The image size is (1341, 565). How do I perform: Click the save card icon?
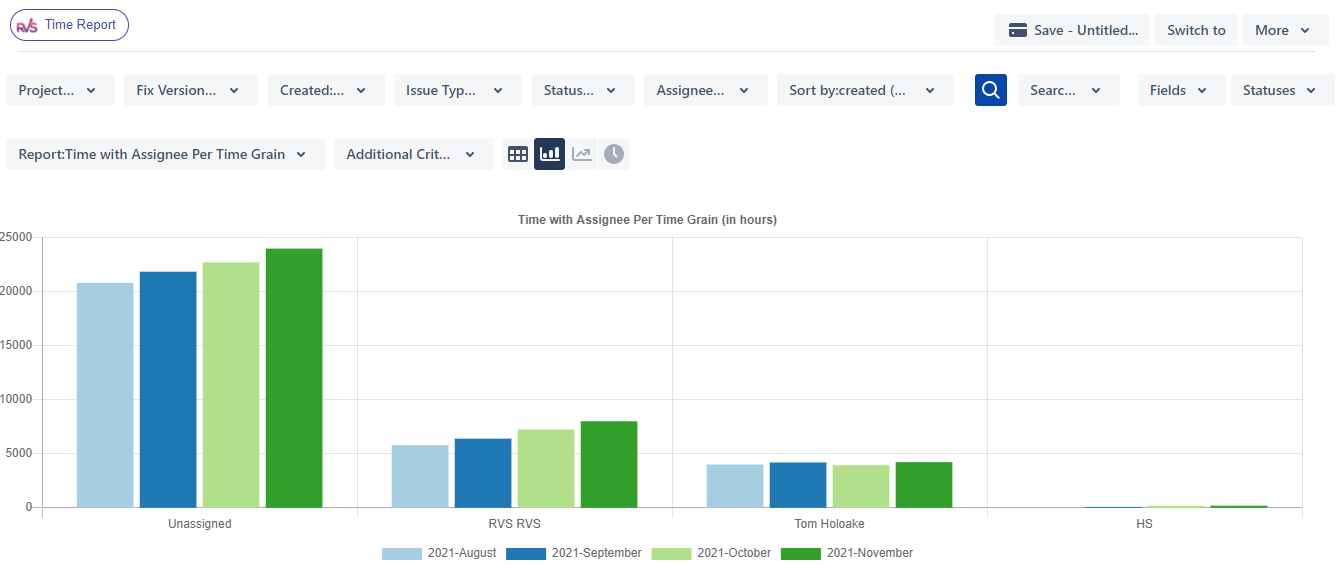[x=1018, y=30]
